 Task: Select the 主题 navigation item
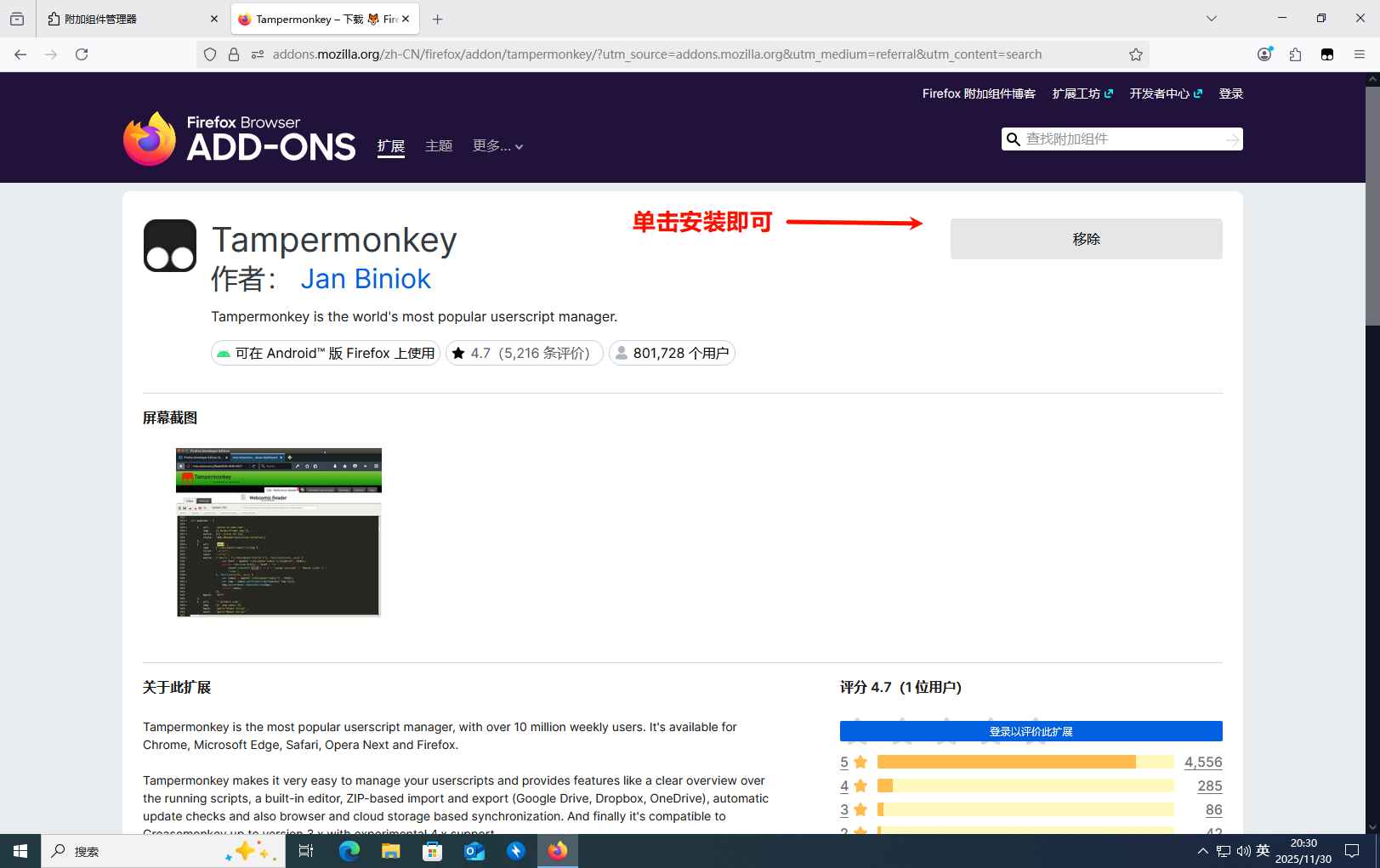click(439, 146)
